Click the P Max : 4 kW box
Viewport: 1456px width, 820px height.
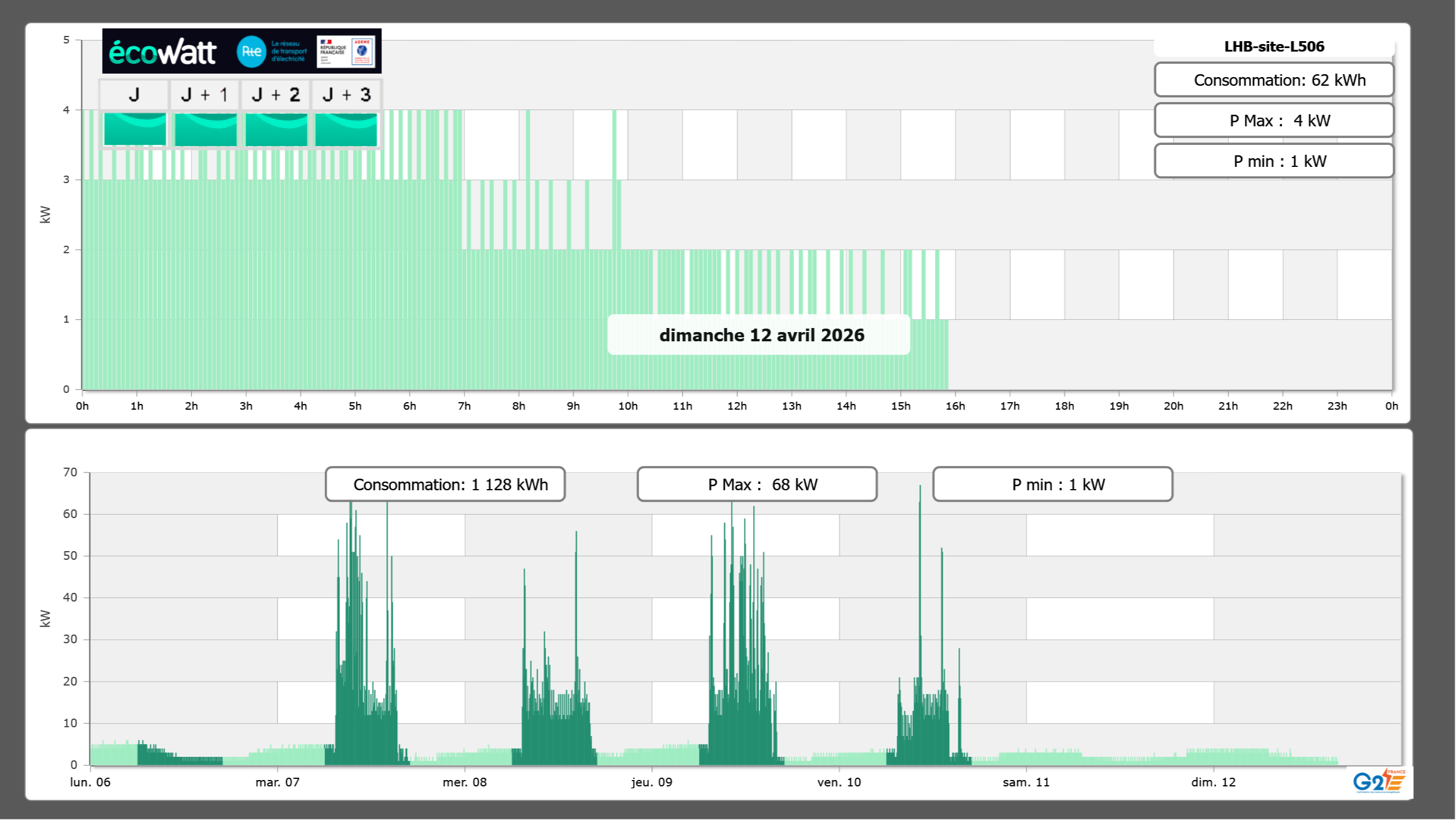1274,121
